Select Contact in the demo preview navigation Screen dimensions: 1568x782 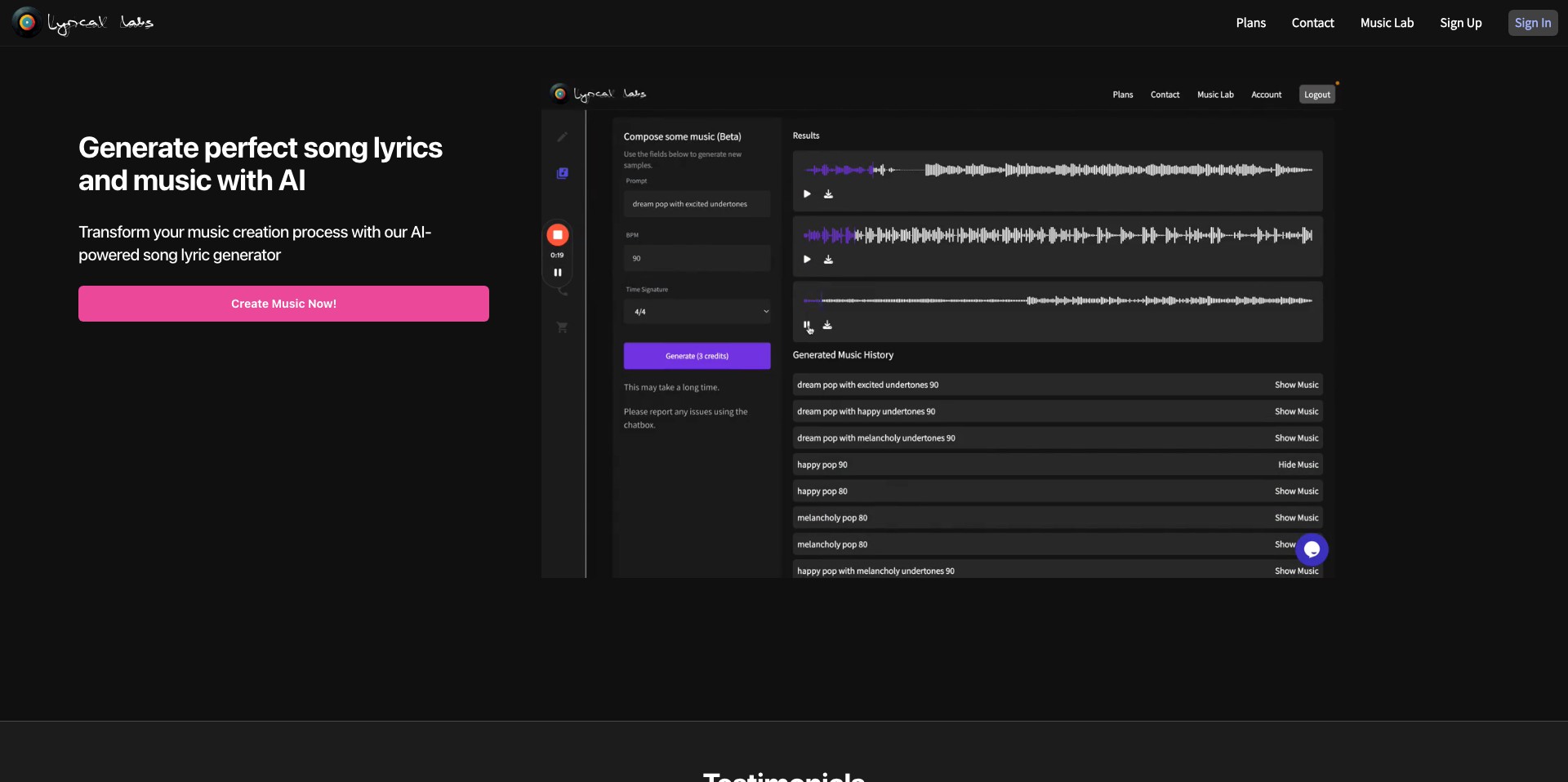1165,95
